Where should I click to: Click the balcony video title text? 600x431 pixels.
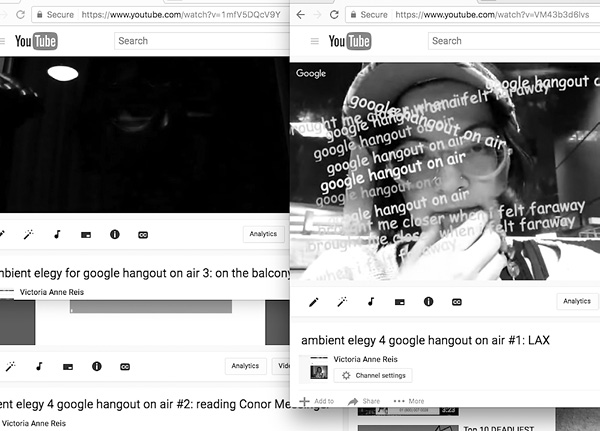tap(144, 273)
